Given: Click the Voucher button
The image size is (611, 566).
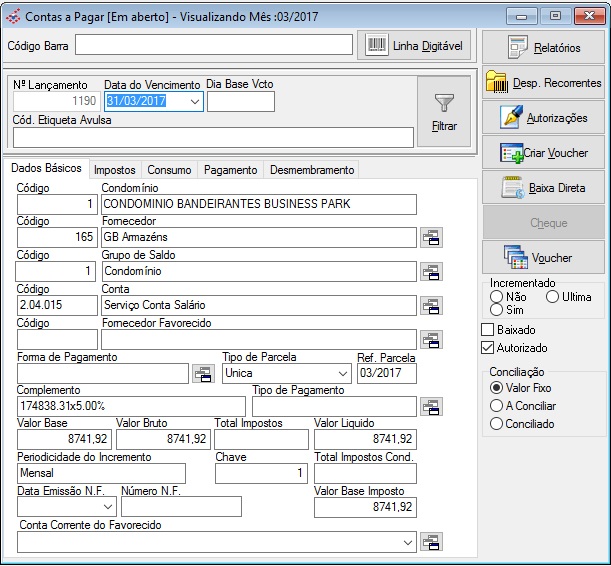Looking at the screenshot, I should (x=543, y=257).
